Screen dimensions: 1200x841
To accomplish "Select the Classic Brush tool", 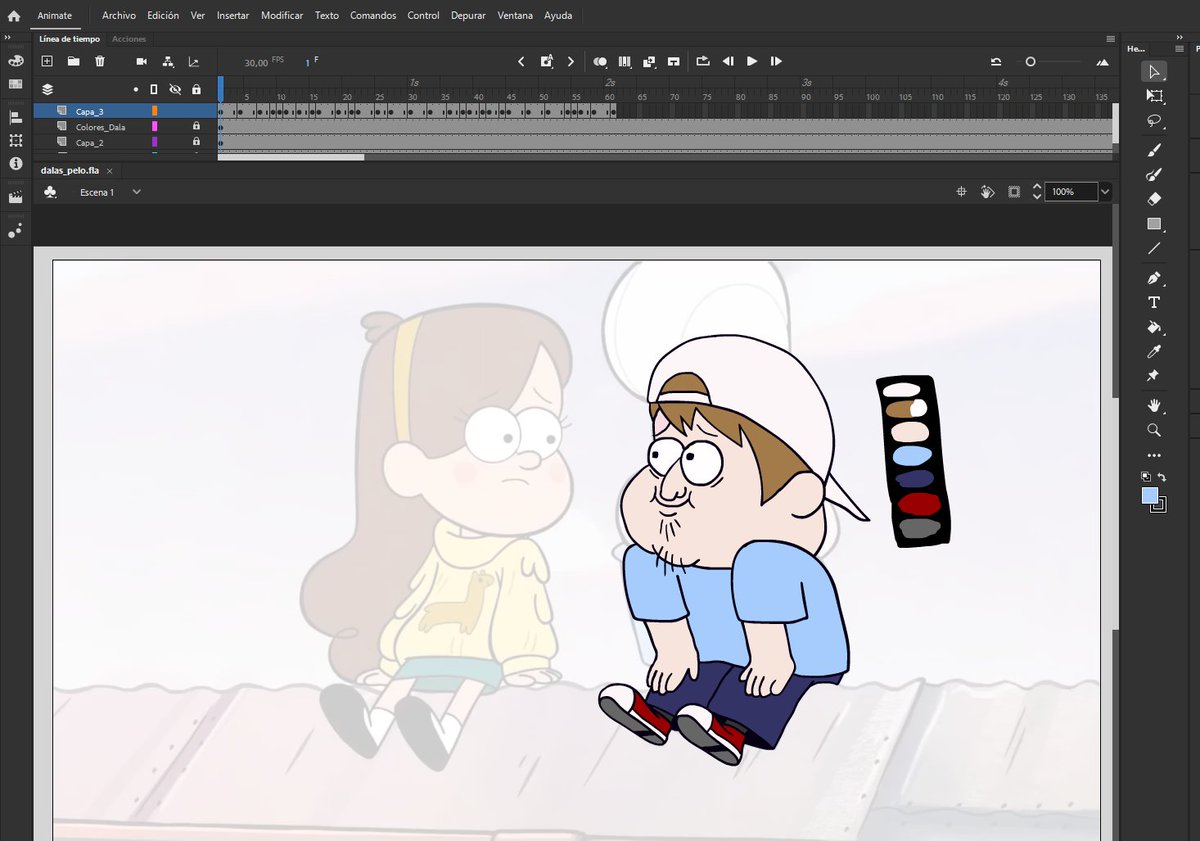I will click(1154, 174).
